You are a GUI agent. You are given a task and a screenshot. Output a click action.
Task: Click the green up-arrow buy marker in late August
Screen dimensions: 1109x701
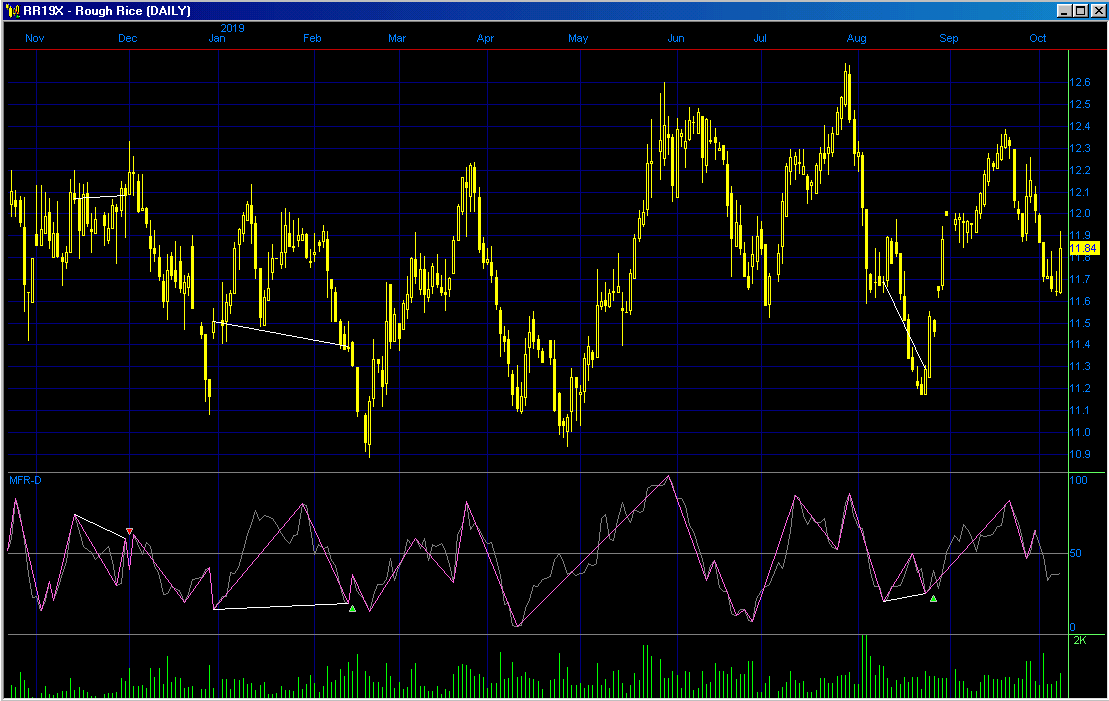[934, 598]
